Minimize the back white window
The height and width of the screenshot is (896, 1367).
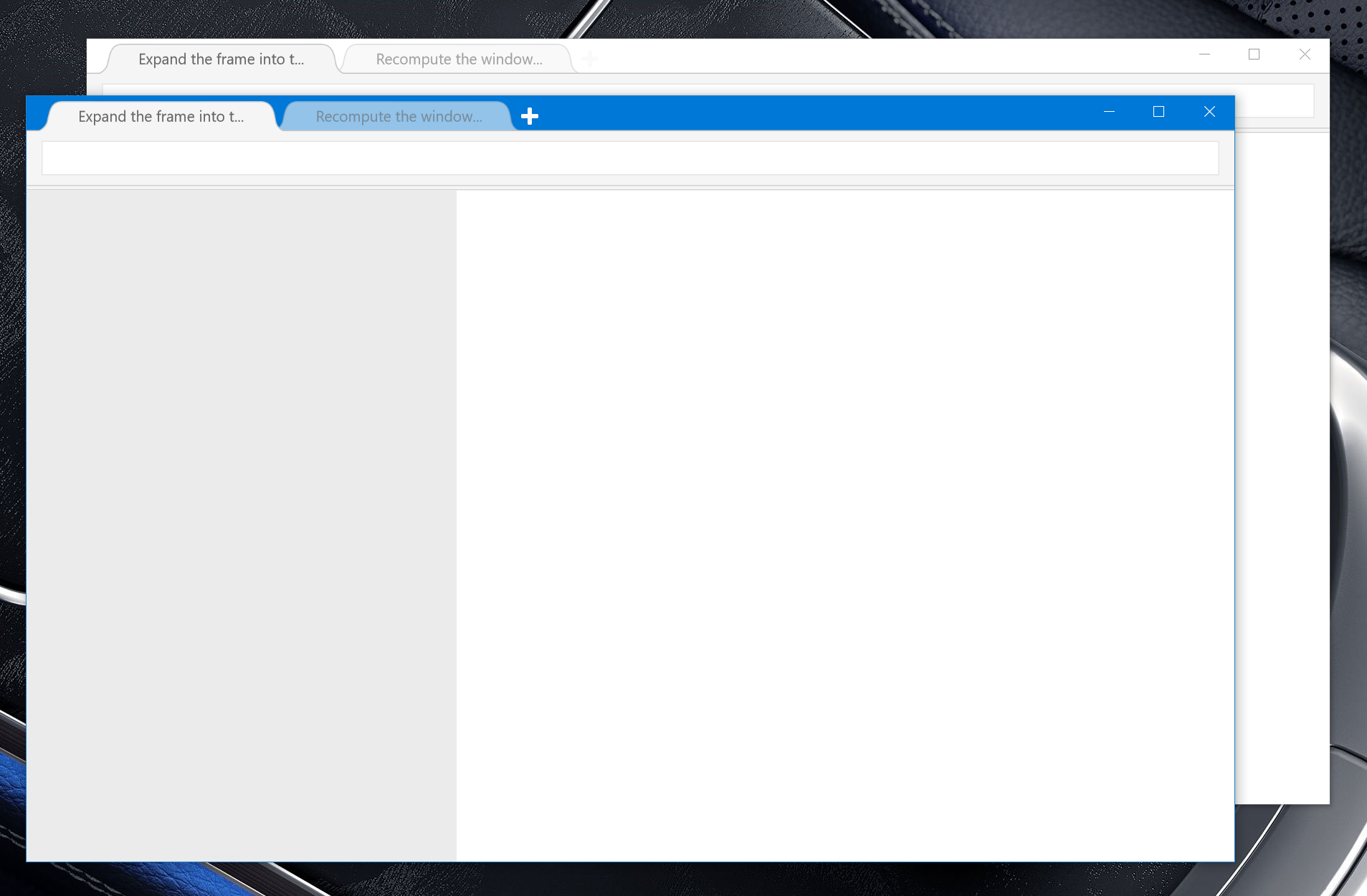(1204, 54)
